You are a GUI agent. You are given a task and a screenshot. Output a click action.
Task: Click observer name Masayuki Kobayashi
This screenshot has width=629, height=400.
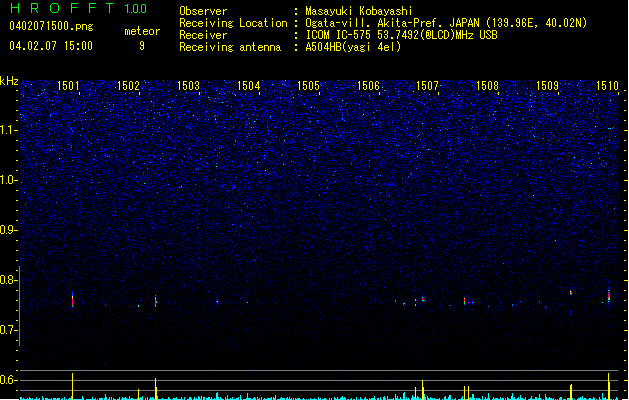click(x=359, y=11)
